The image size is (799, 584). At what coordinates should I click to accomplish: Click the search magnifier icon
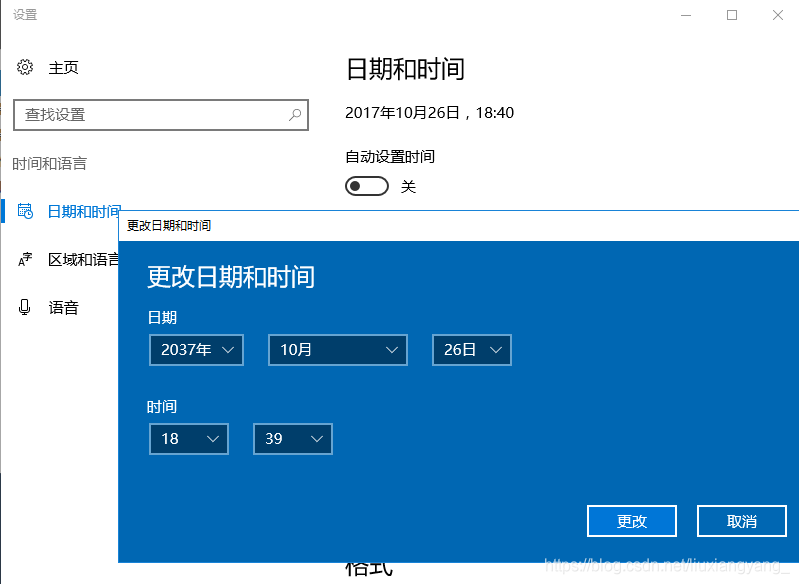click(x=294, y=115)
